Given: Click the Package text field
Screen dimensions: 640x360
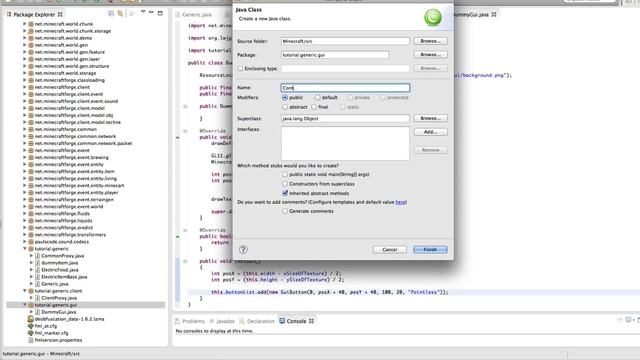Looking at the screenshot, I should (335, 55).
